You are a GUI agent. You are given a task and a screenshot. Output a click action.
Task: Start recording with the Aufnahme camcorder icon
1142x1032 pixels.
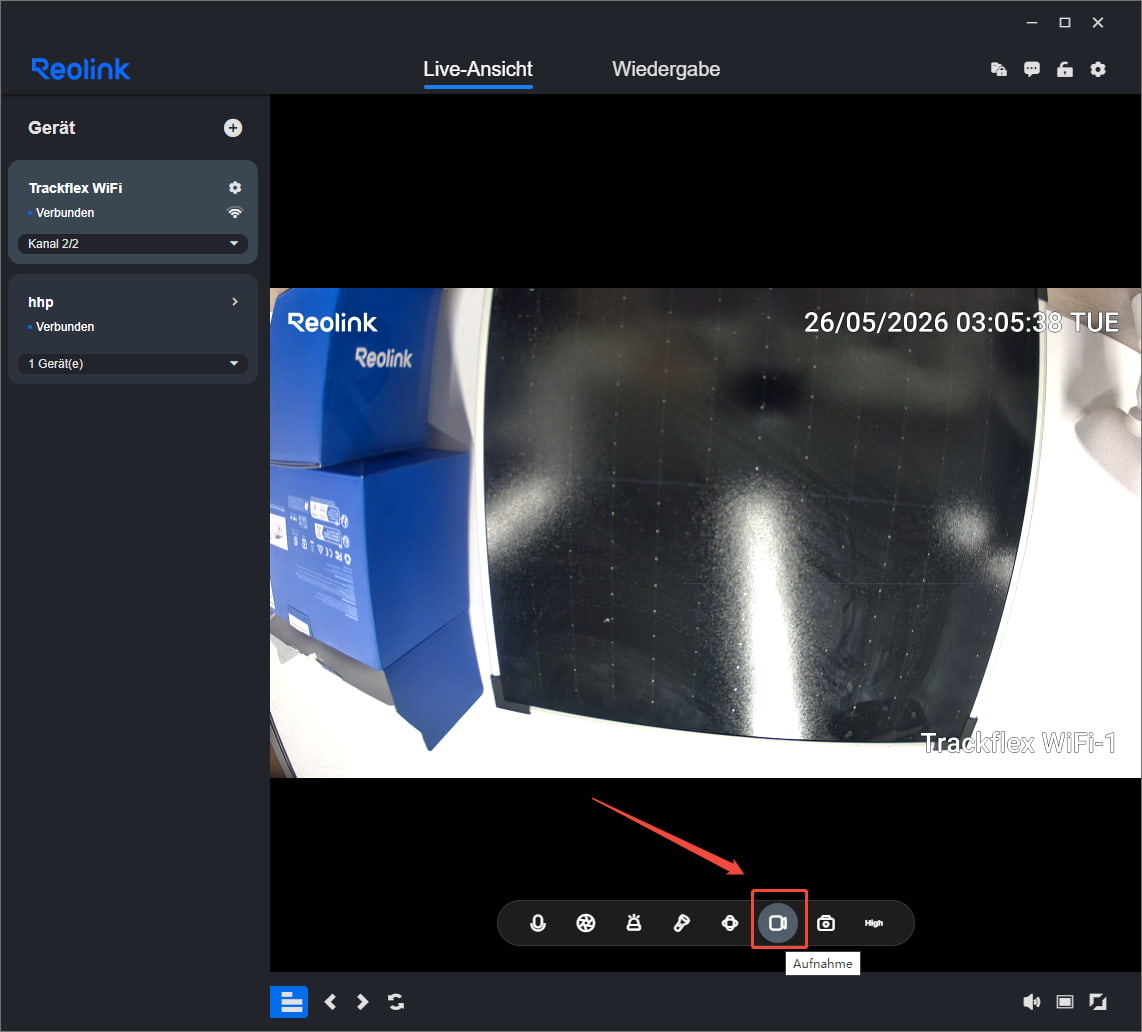(778, 923)
